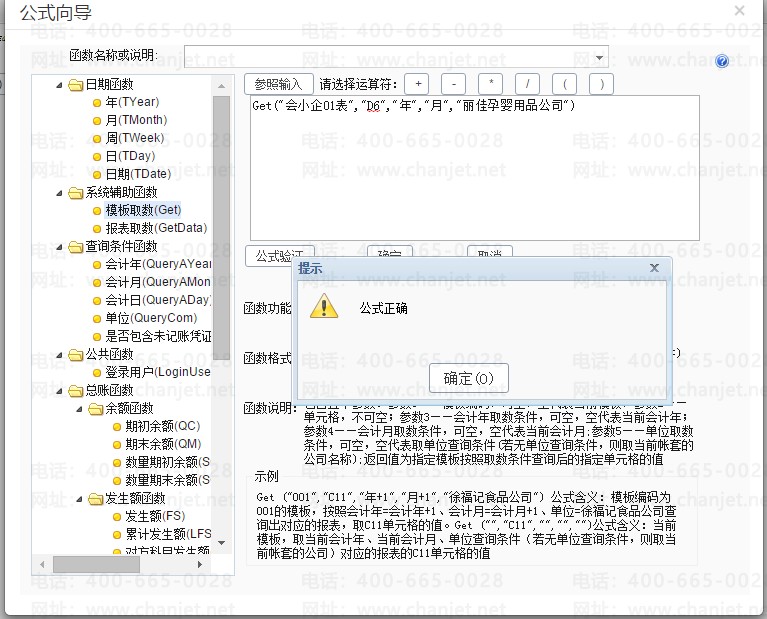The height and width of the screenshot is (619, 767).
Task: Insert the divide operator
Action: (527, 84)
